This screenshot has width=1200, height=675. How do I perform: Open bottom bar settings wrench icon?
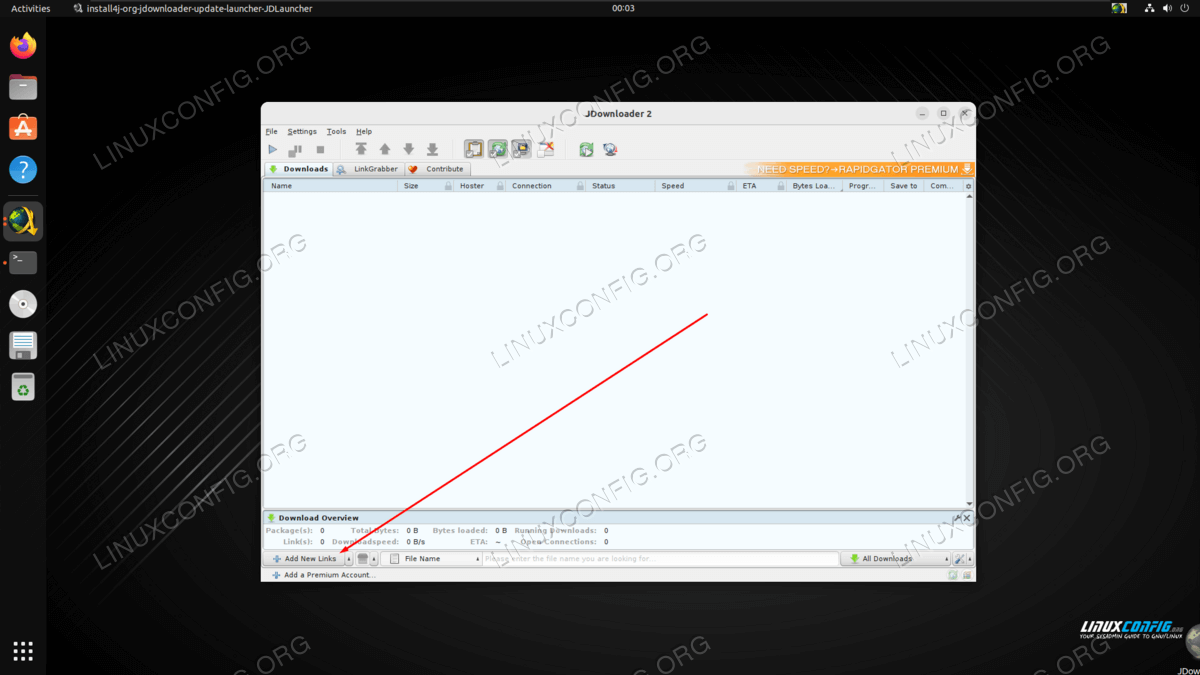[959, 559]
